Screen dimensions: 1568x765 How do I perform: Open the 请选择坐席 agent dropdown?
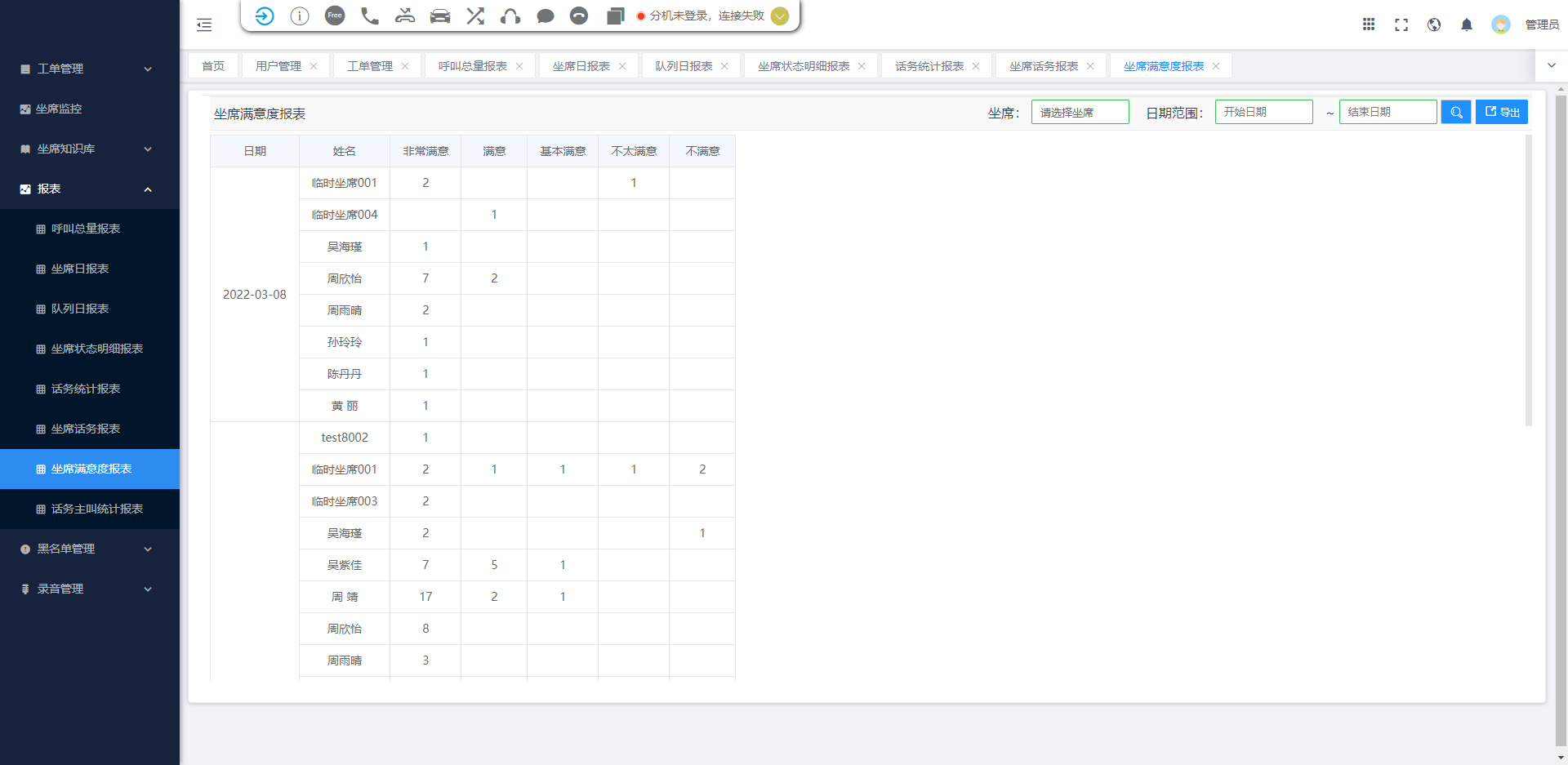click(x=1080, y=112)
